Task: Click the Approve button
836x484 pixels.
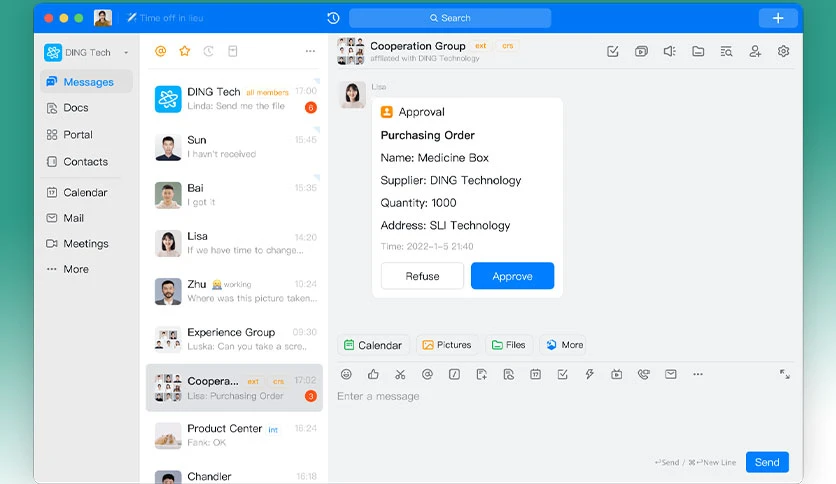Action: click(x=512, y=276)
